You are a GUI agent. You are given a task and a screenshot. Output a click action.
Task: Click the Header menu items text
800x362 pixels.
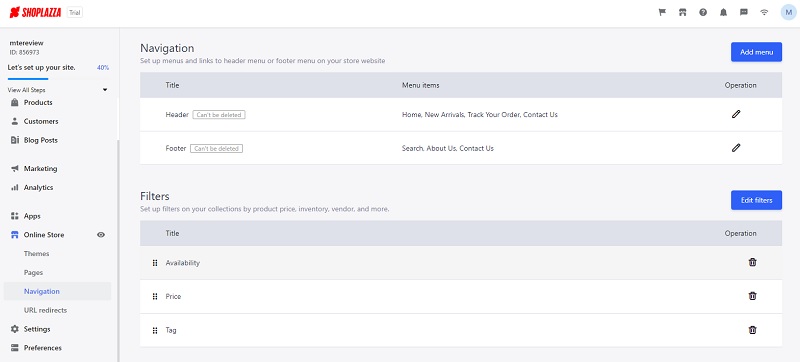pyautogui.click(x=480, y=115)
